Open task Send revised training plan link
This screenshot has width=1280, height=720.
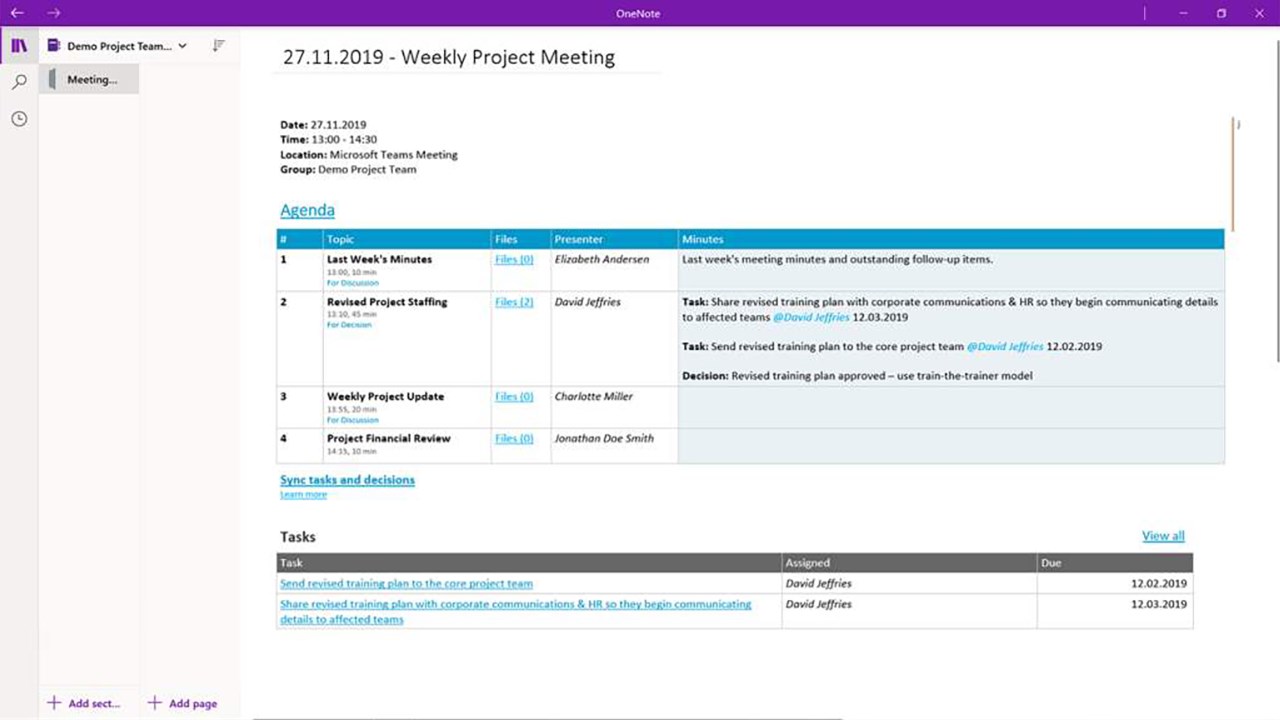[406, 584]
